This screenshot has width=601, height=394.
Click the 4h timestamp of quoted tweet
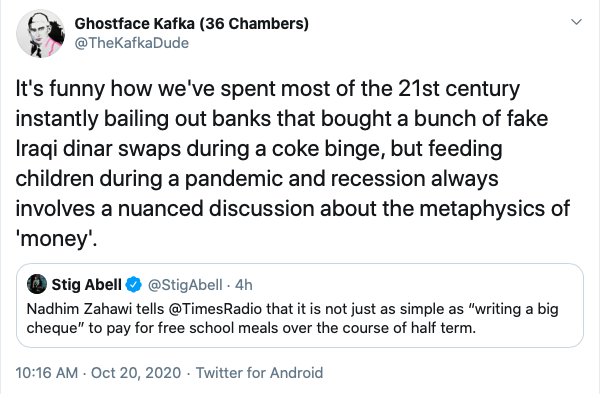[x=244, y=285]
